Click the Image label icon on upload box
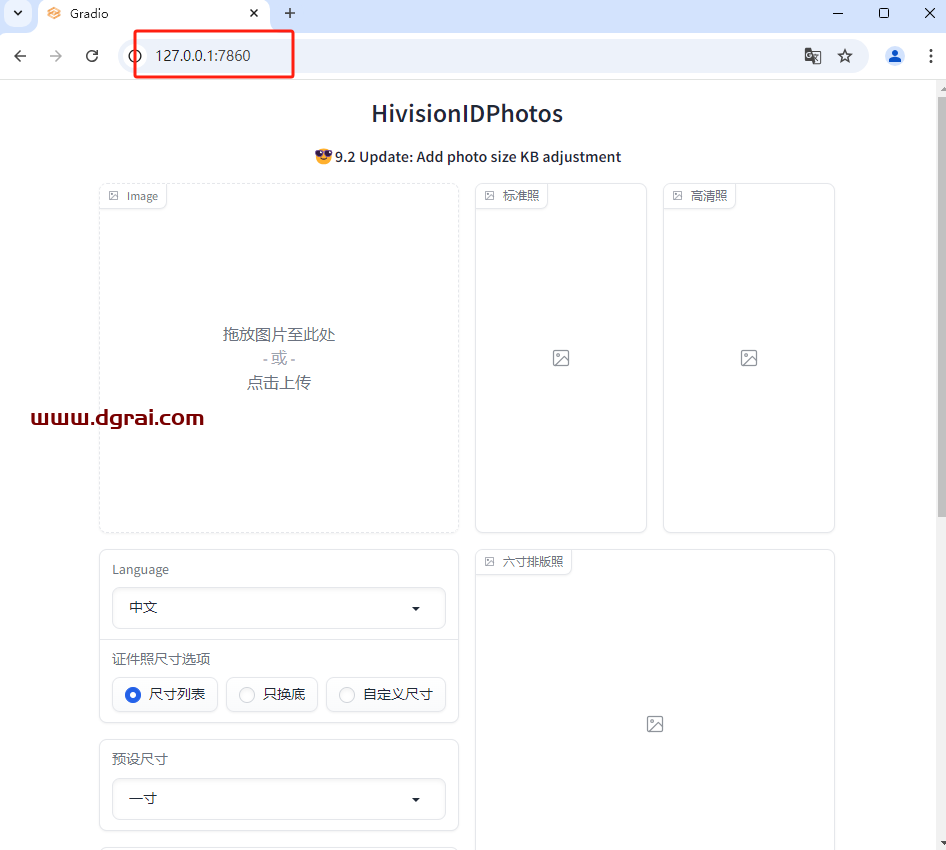The width and height of the screenshot is (946, 850). (x=113, y=196)
